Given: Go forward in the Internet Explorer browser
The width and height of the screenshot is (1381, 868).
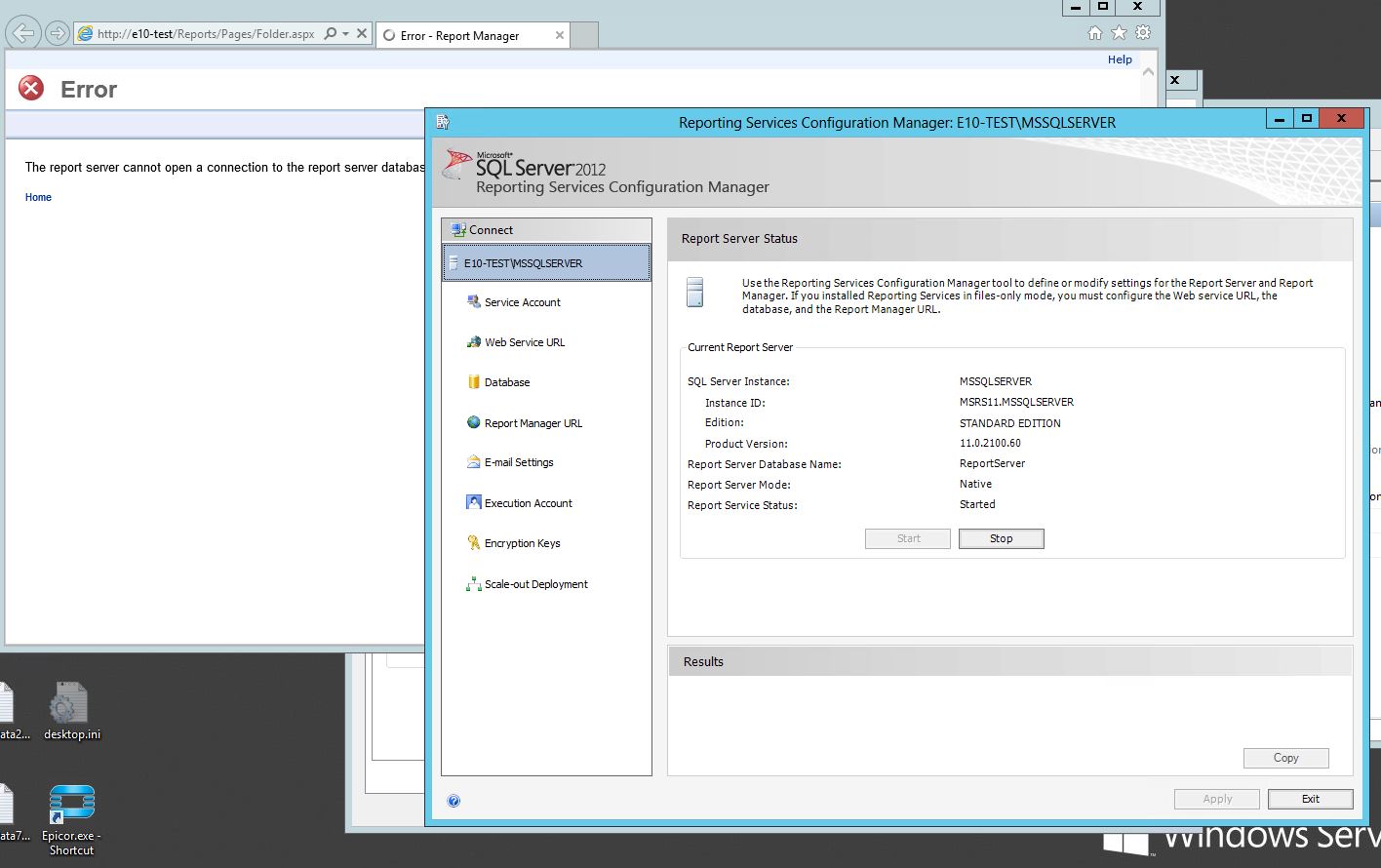Looking at the screenshot, I should tap(58, 34).
